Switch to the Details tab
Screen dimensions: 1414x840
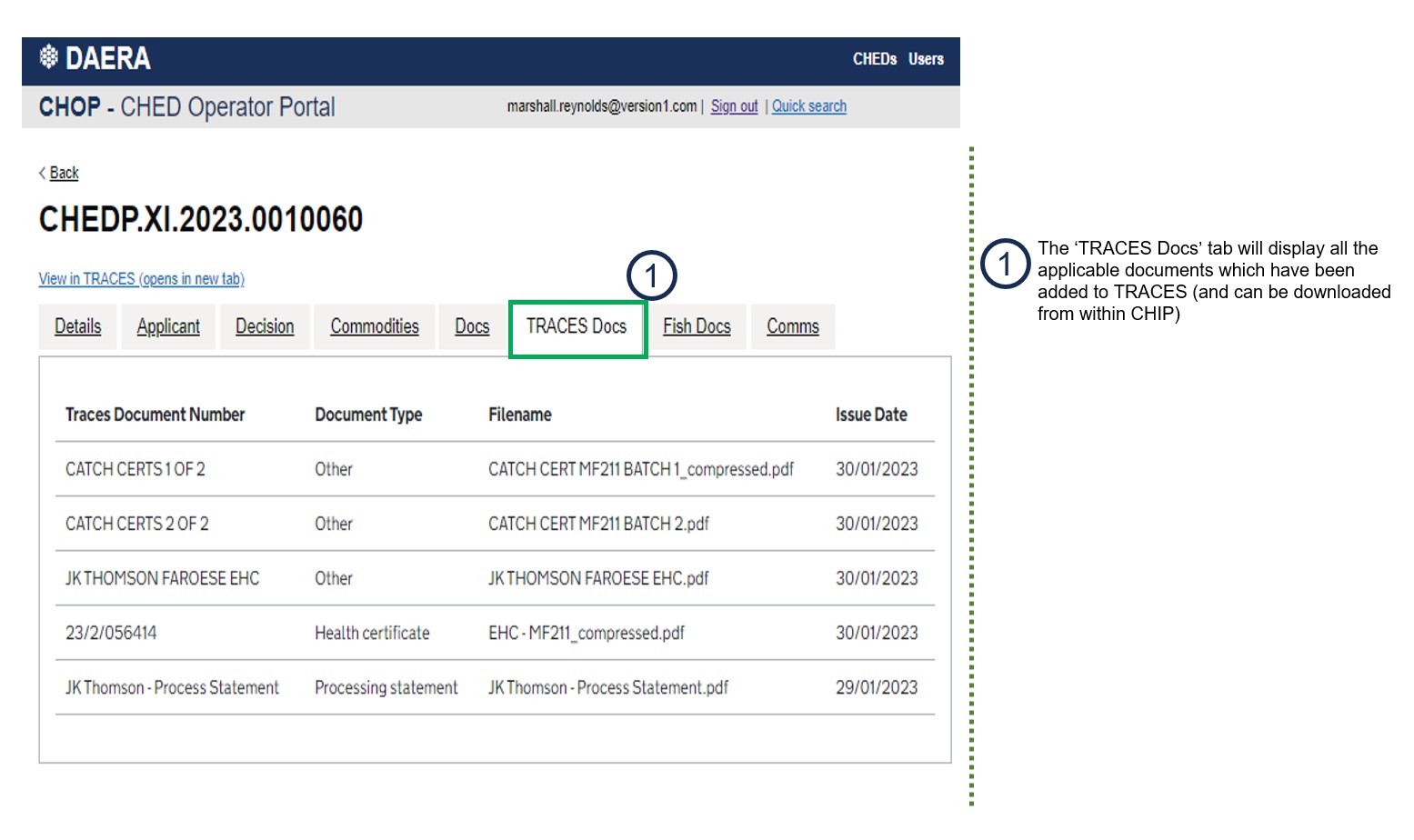pos(78,326)
